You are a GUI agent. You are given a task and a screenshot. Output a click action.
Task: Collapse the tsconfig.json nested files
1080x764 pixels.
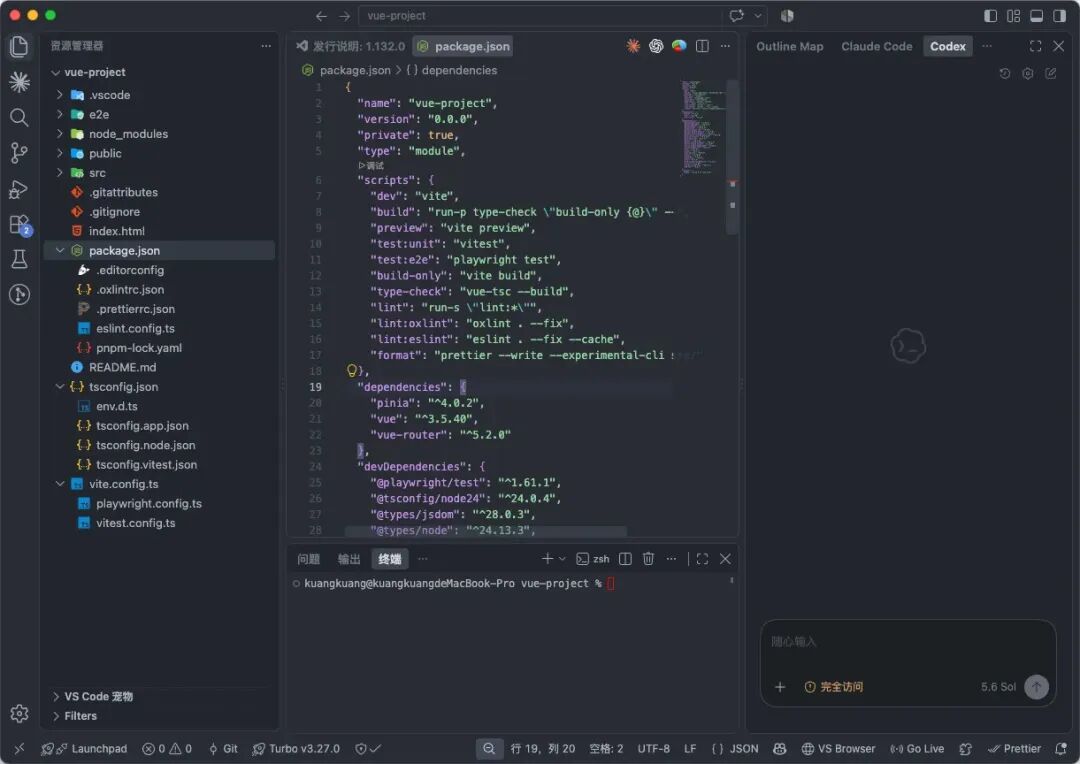coord(60,386)
